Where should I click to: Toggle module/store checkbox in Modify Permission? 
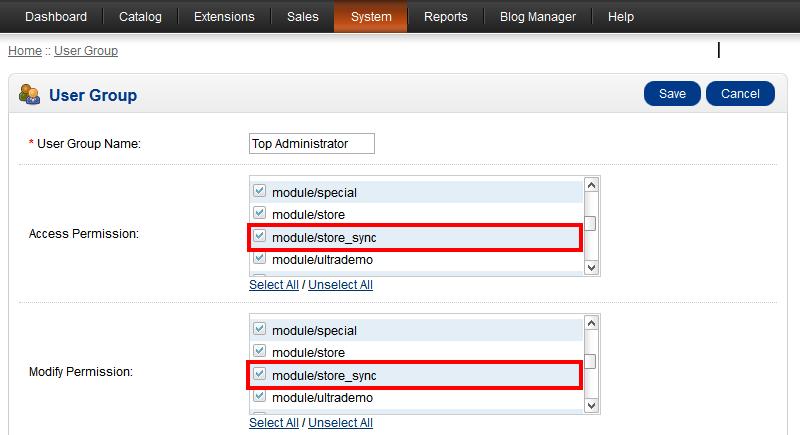(x=260, y=352)
